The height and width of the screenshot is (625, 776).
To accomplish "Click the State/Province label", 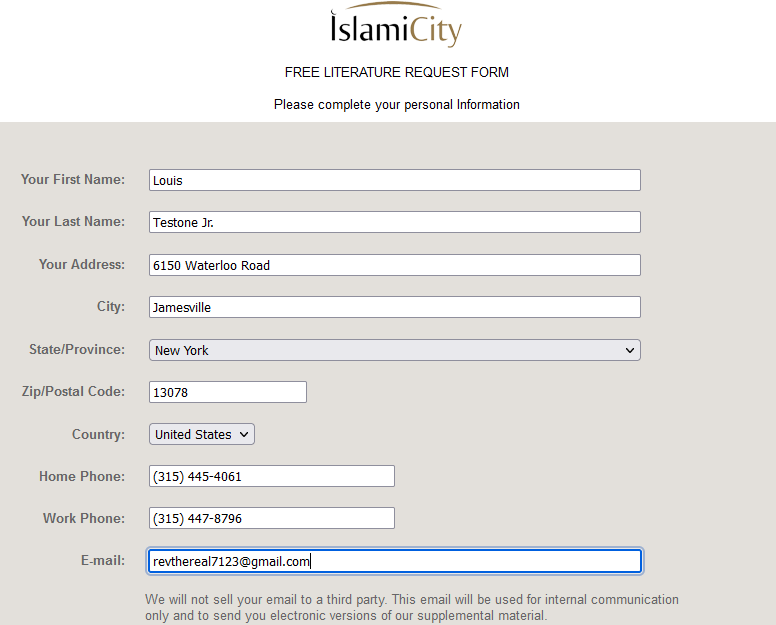I will (x=77, y=349).
